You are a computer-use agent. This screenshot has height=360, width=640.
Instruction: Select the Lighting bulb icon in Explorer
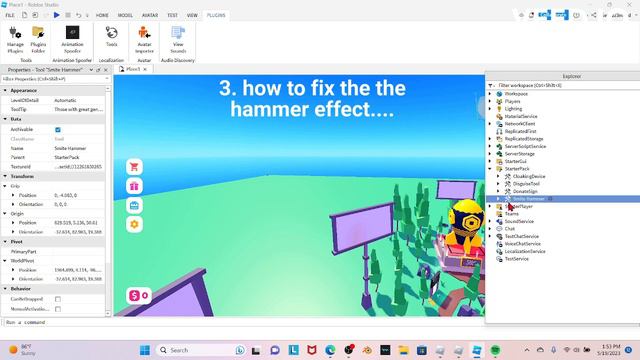[499, 109]
